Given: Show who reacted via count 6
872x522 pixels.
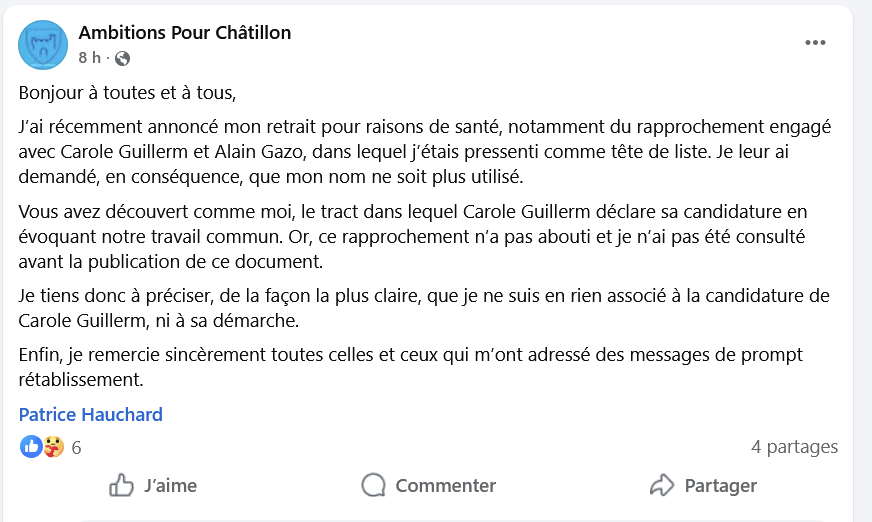Looking at the screenshot, I should tap(76, 448).
